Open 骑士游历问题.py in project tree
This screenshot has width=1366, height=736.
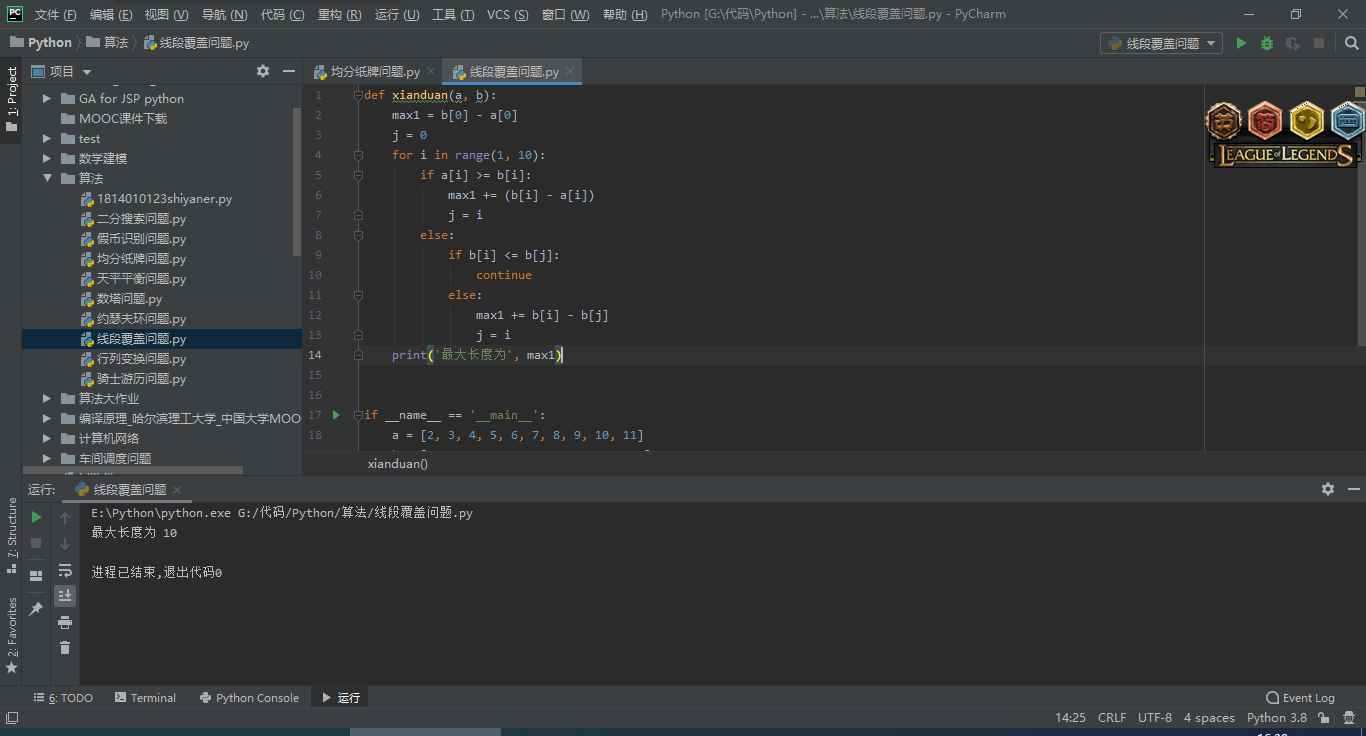[x=141, y=379]
